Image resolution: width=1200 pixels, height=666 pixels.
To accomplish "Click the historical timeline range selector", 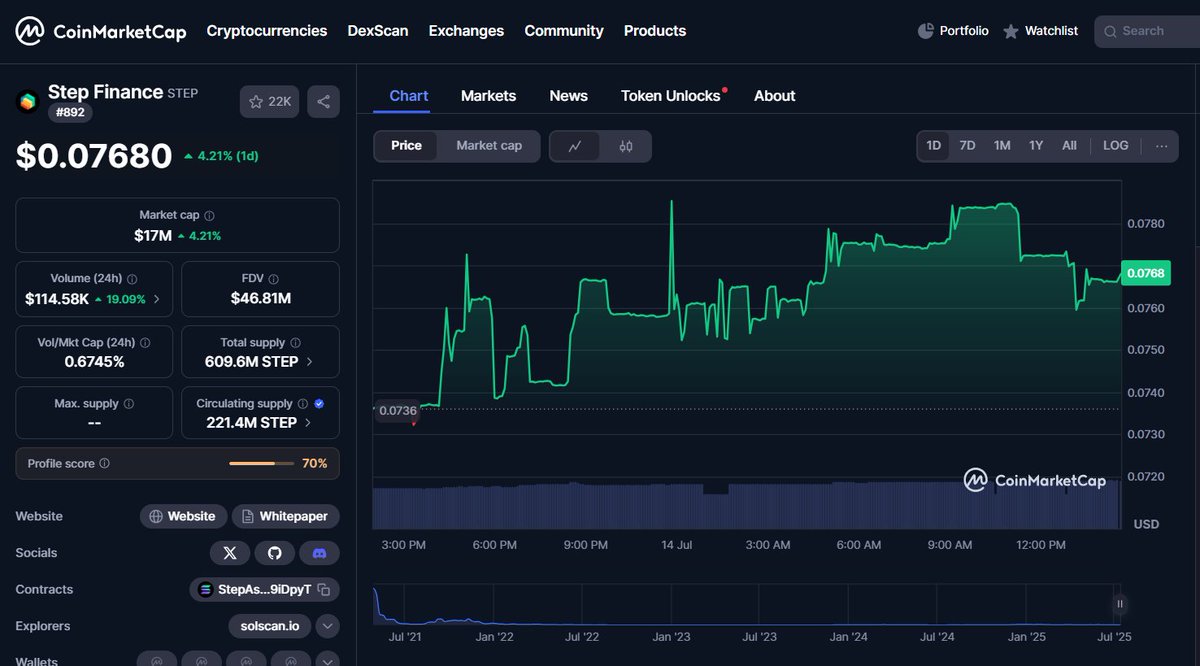I will (x=748, y=605).
